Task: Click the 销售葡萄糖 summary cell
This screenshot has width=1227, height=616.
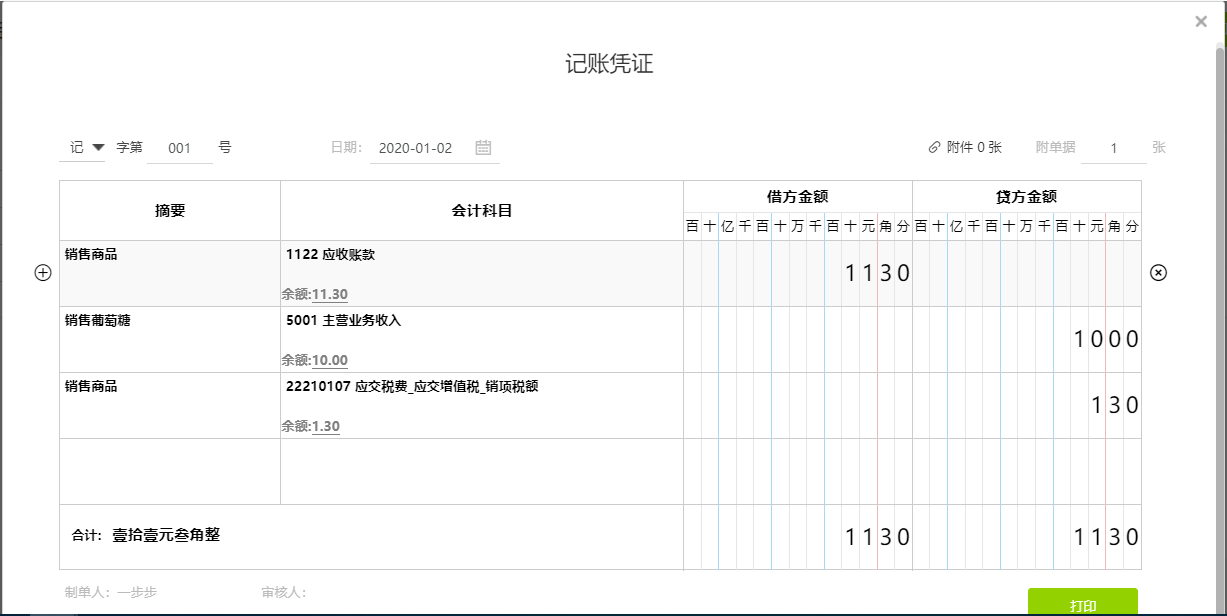Action: [169, 339]
